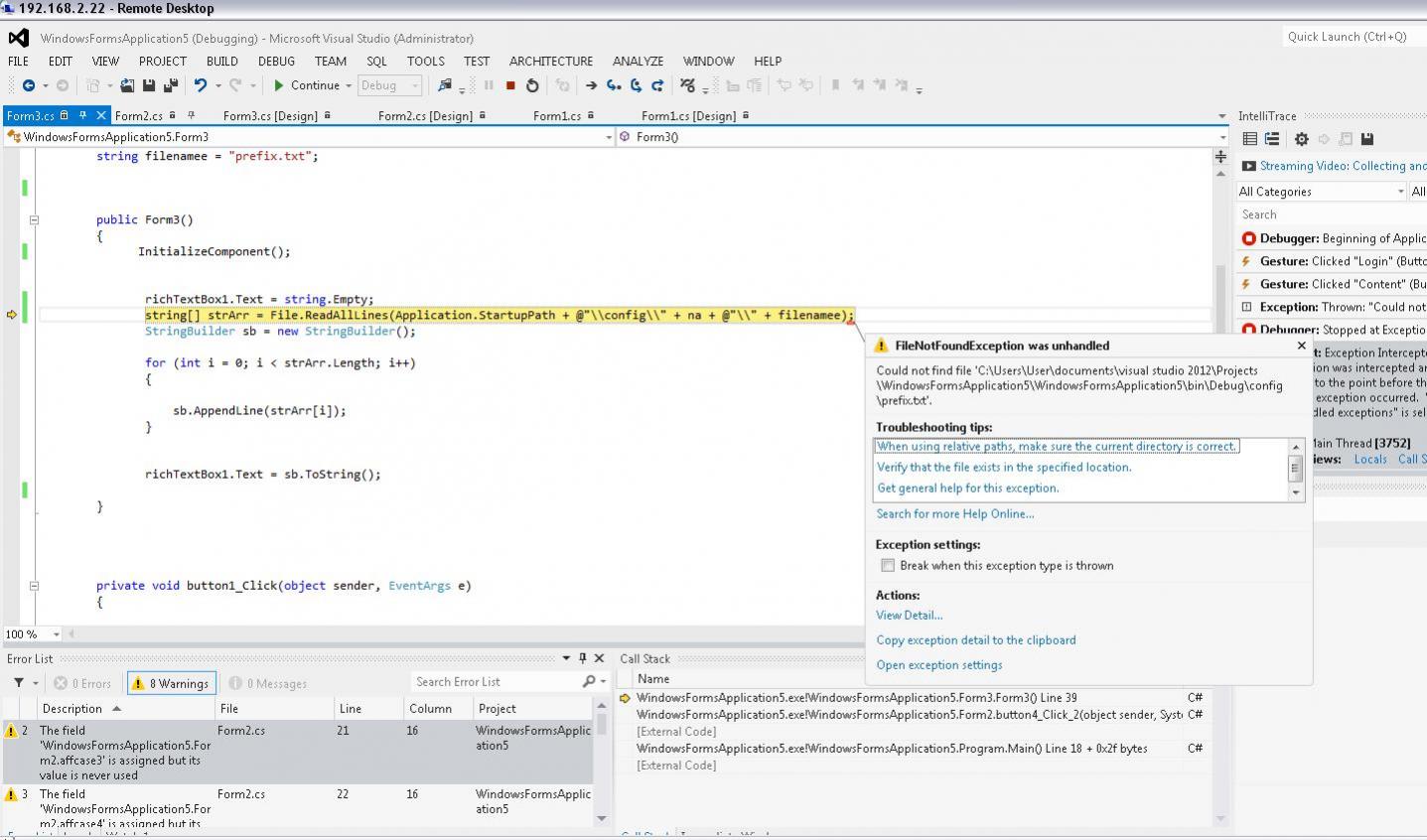Toggle the 0 Messages filter
The width and height of the screenshot is (1427, 840).
(x=267, y=683)
